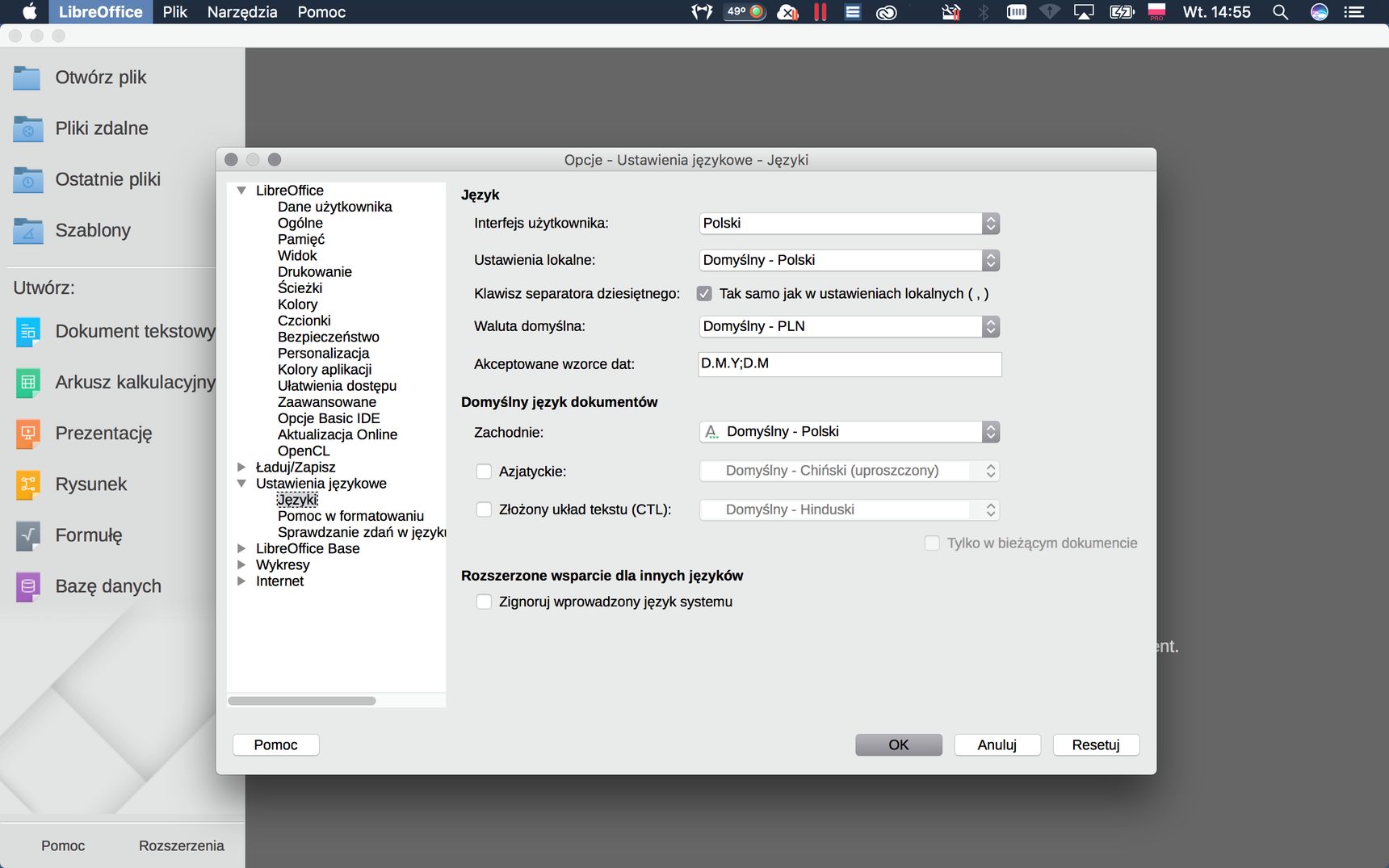Image resolution: width=1389 pixels, height=868 pixels.
Task: Expand the Ładuj/Zapisz tree node
Action: pos(241,467)
